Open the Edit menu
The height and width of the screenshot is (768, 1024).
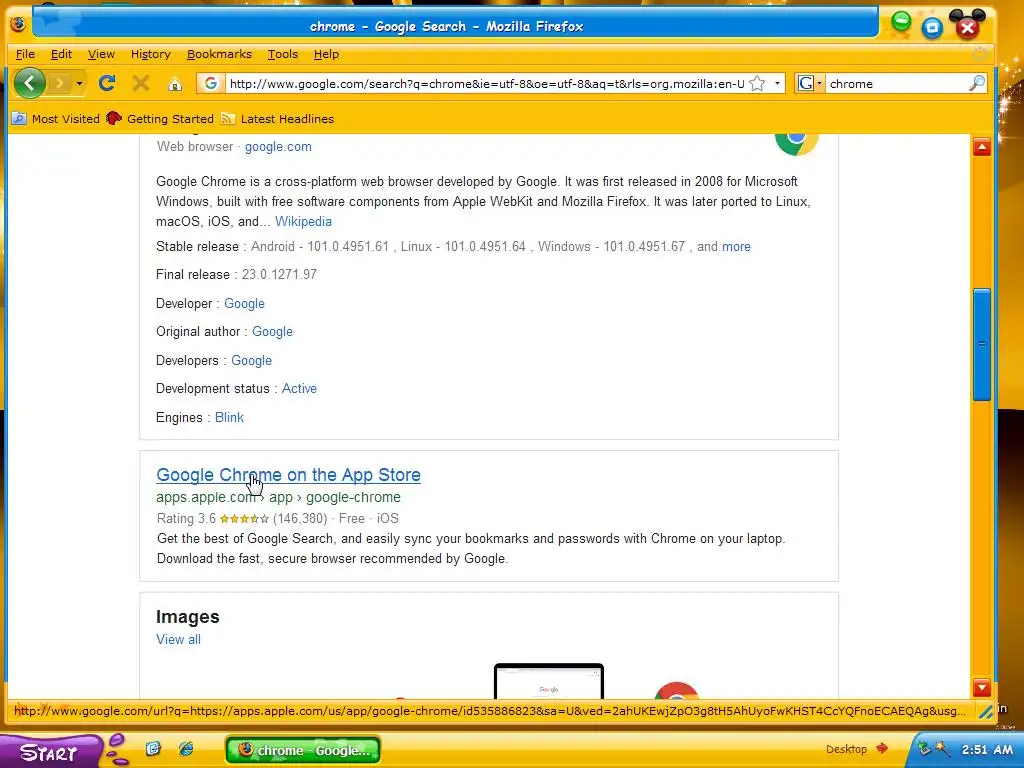[61, 54]
